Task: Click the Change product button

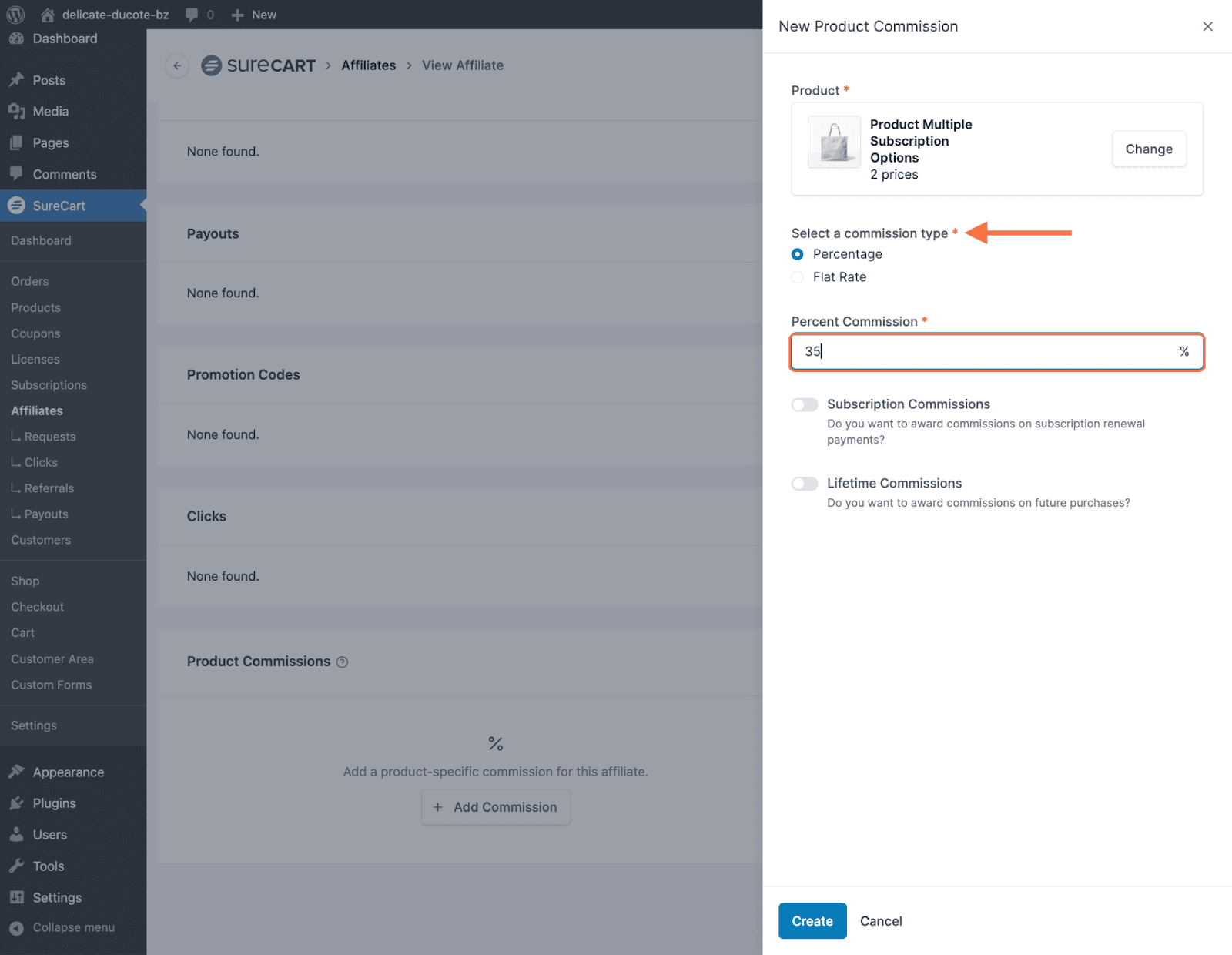Action: click(1148, 149)
